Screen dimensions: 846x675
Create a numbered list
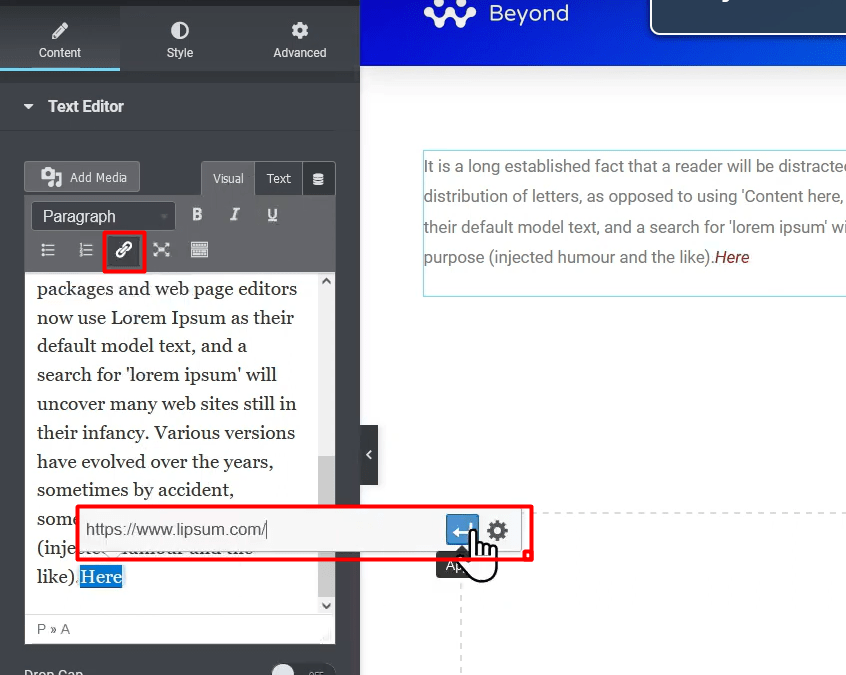click(x=86, y=250)
